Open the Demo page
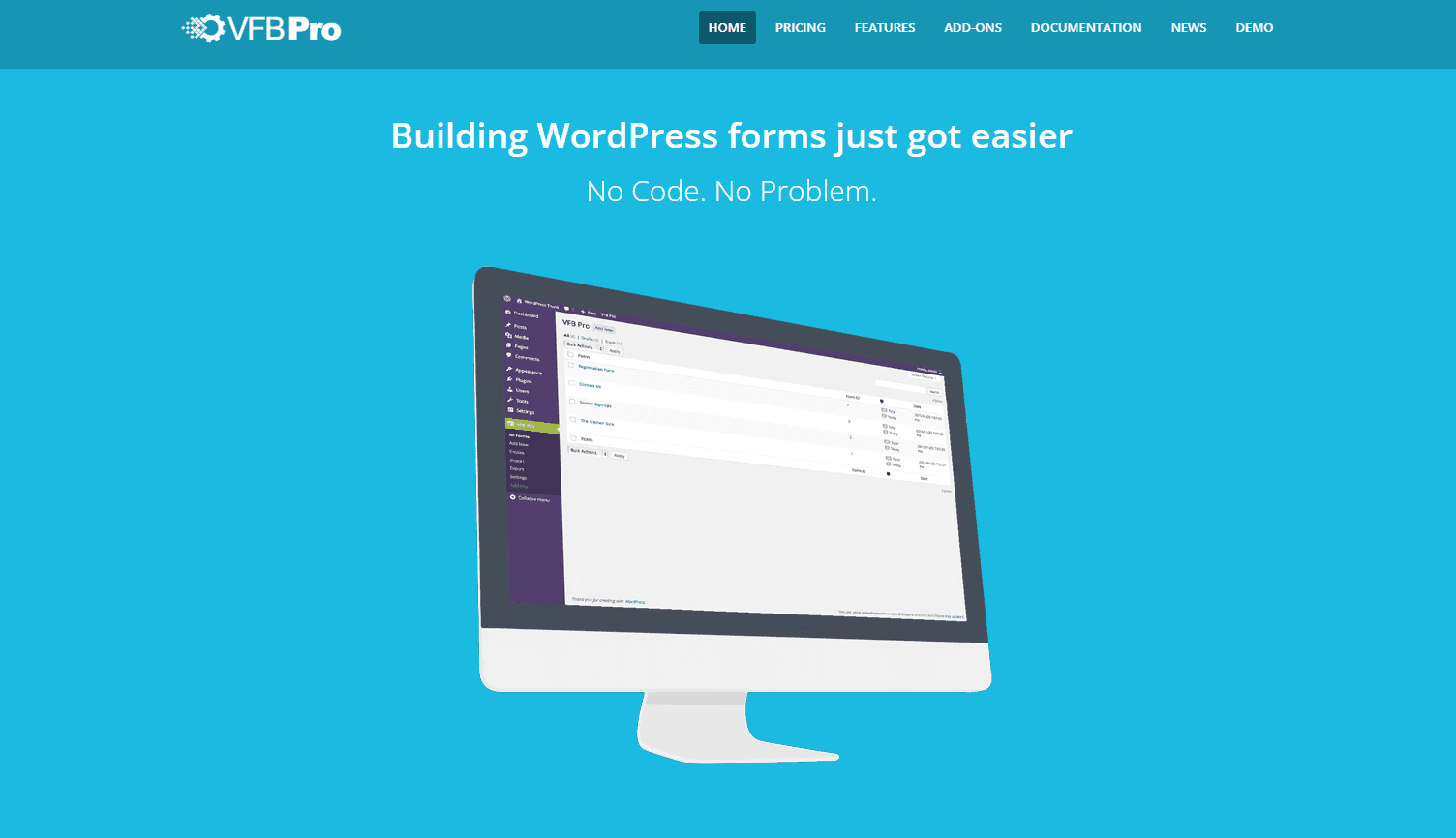 click(1255, 27)
